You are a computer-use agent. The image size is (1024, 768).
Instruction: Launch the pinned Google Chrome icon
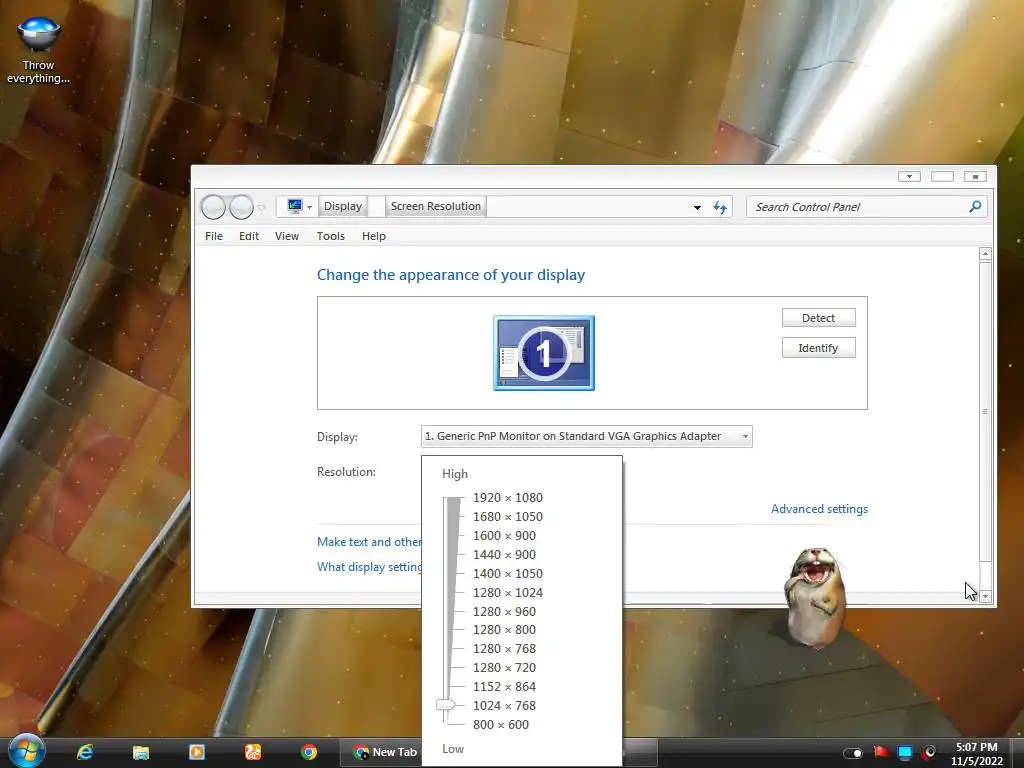tap(309, 752)
